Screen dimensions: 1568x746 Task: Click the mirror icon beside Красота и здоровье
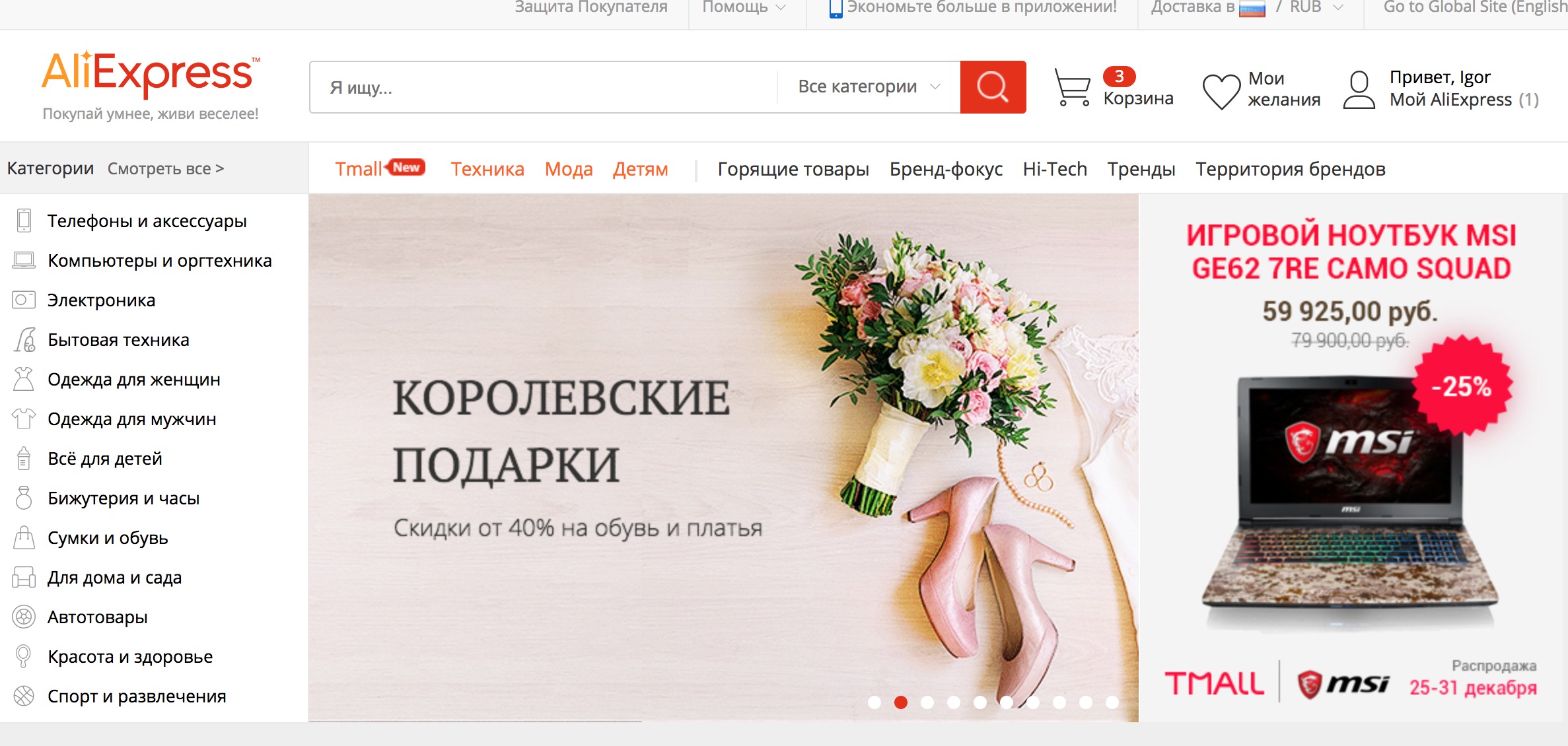23,656
